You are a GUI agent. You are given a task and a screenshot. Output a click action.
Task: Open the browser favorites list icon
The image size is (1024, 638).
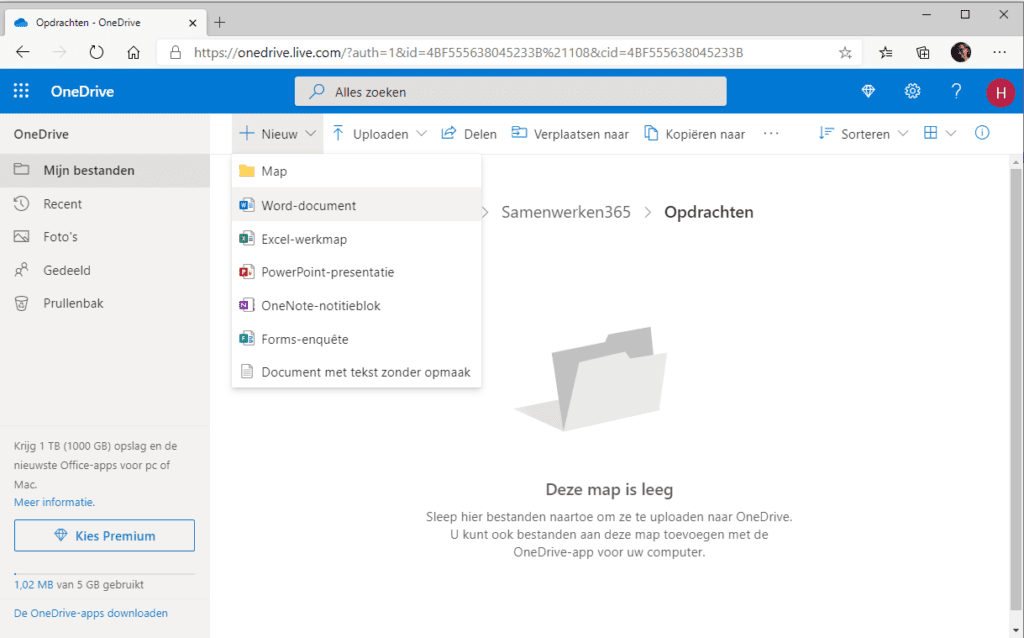tap(886, 52)
